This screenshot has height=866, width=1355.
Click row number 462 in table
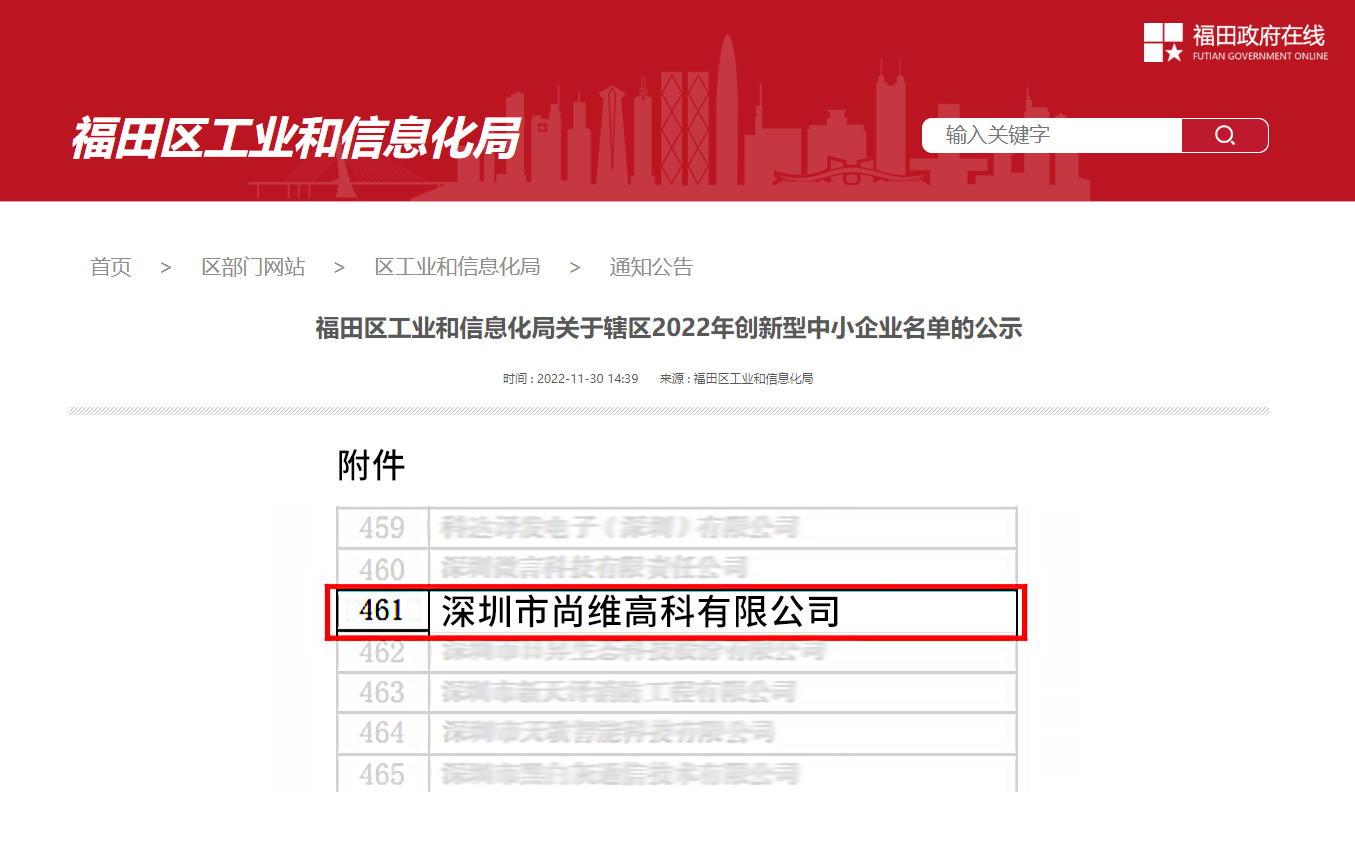coord(383,652)
